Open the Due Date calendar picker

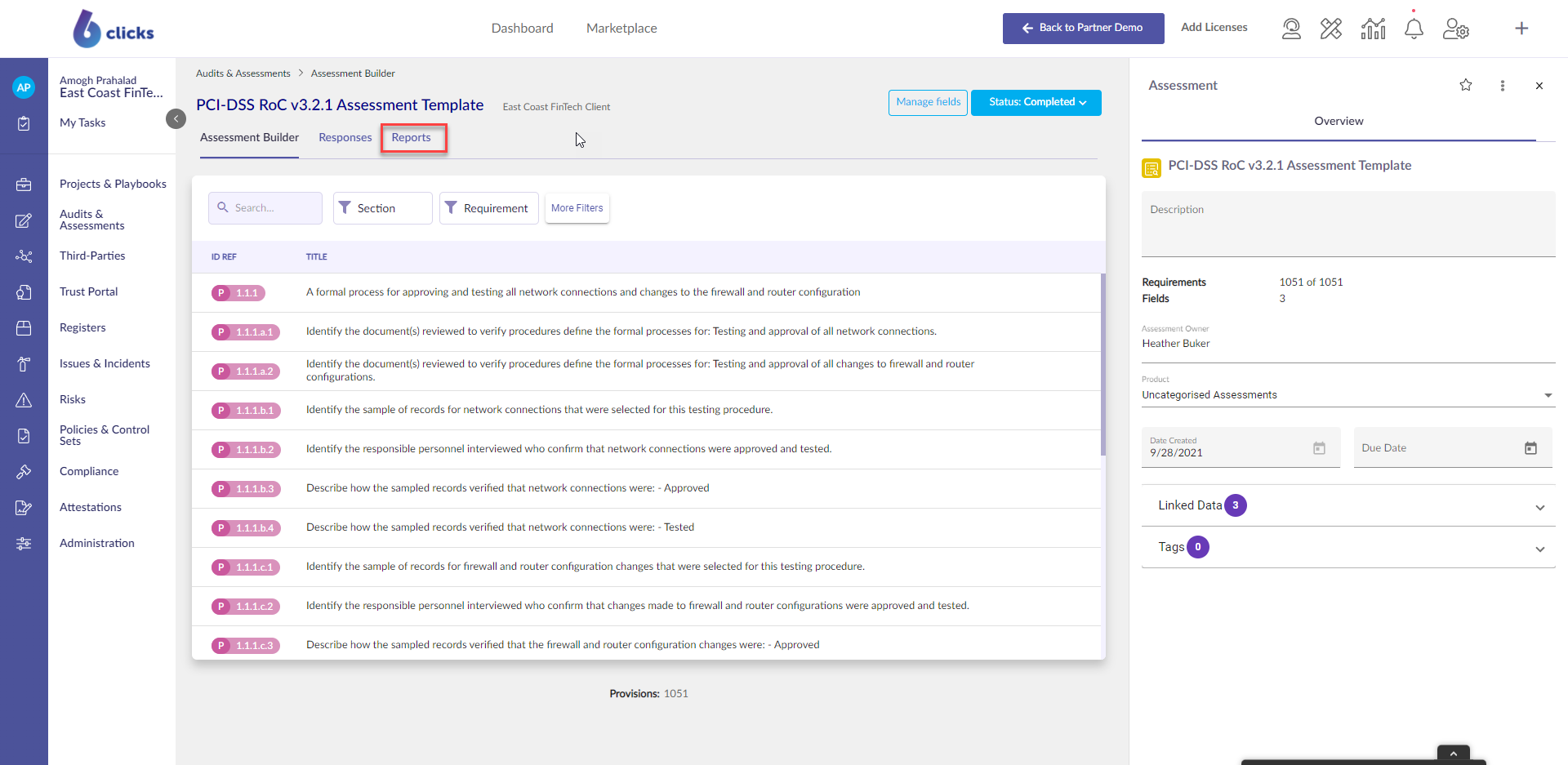point(1531,448)
